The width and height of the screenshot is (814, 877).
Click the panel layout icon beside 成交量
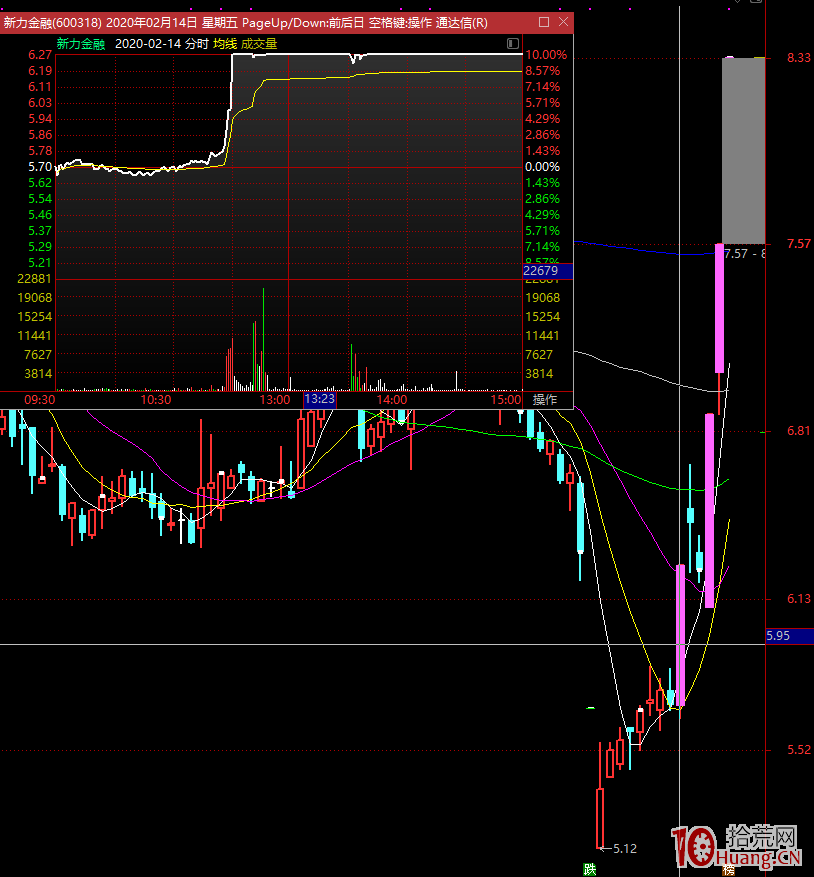513,44
